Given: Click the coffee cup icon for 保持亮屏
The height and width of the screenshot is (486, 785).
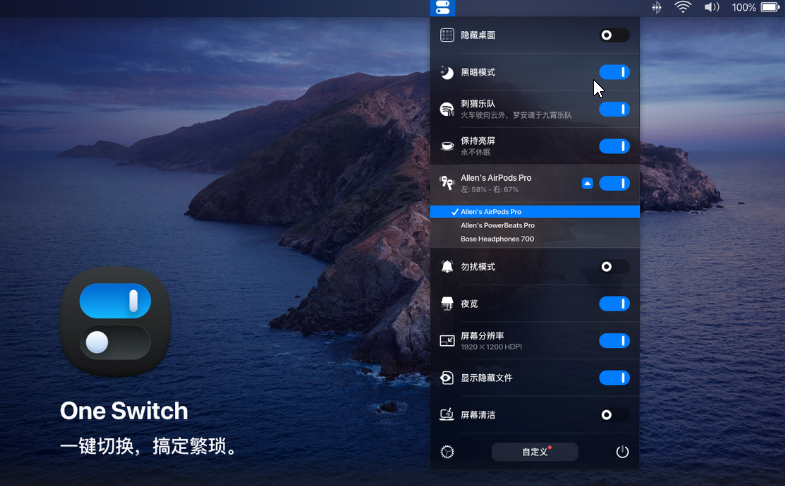Looking at the screenshot, I should click(447, 146).
